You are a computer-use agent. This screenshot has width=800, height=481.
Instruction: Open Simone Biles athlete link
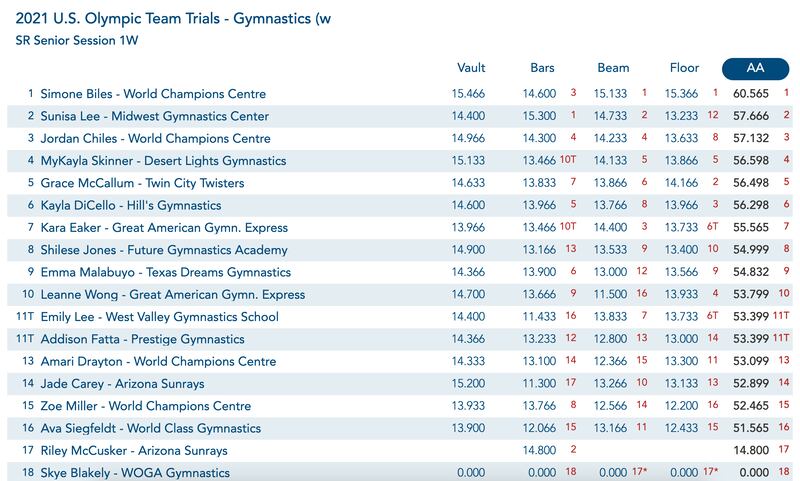(x=153, y=94)
